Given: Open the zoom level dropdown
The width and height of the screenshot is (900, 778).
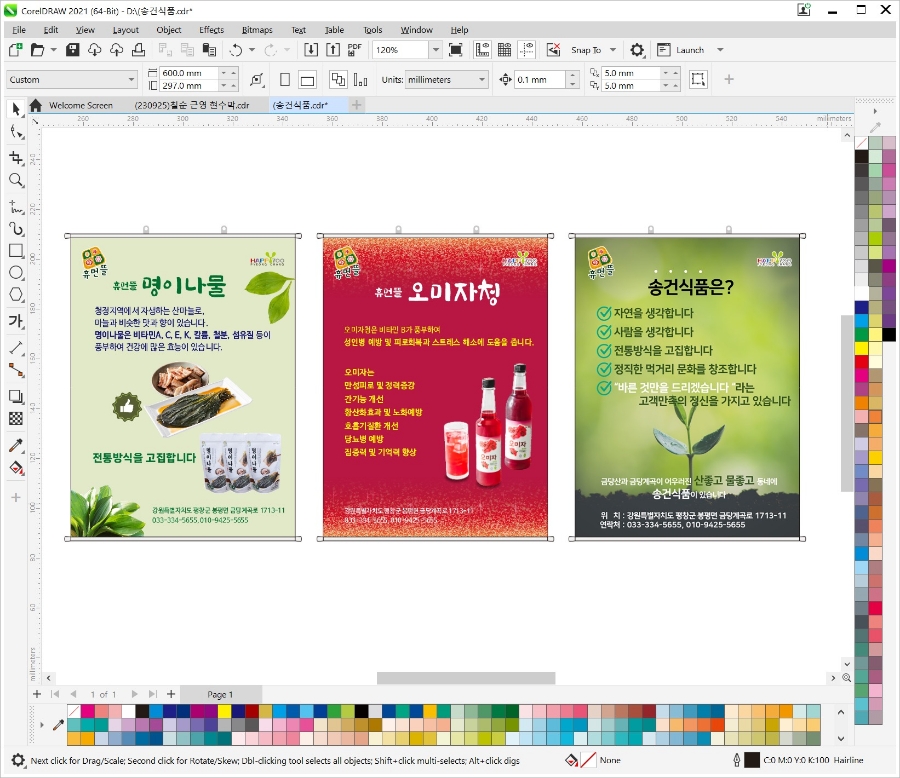Looking at the screenshot, I should (x=436, y=50).
